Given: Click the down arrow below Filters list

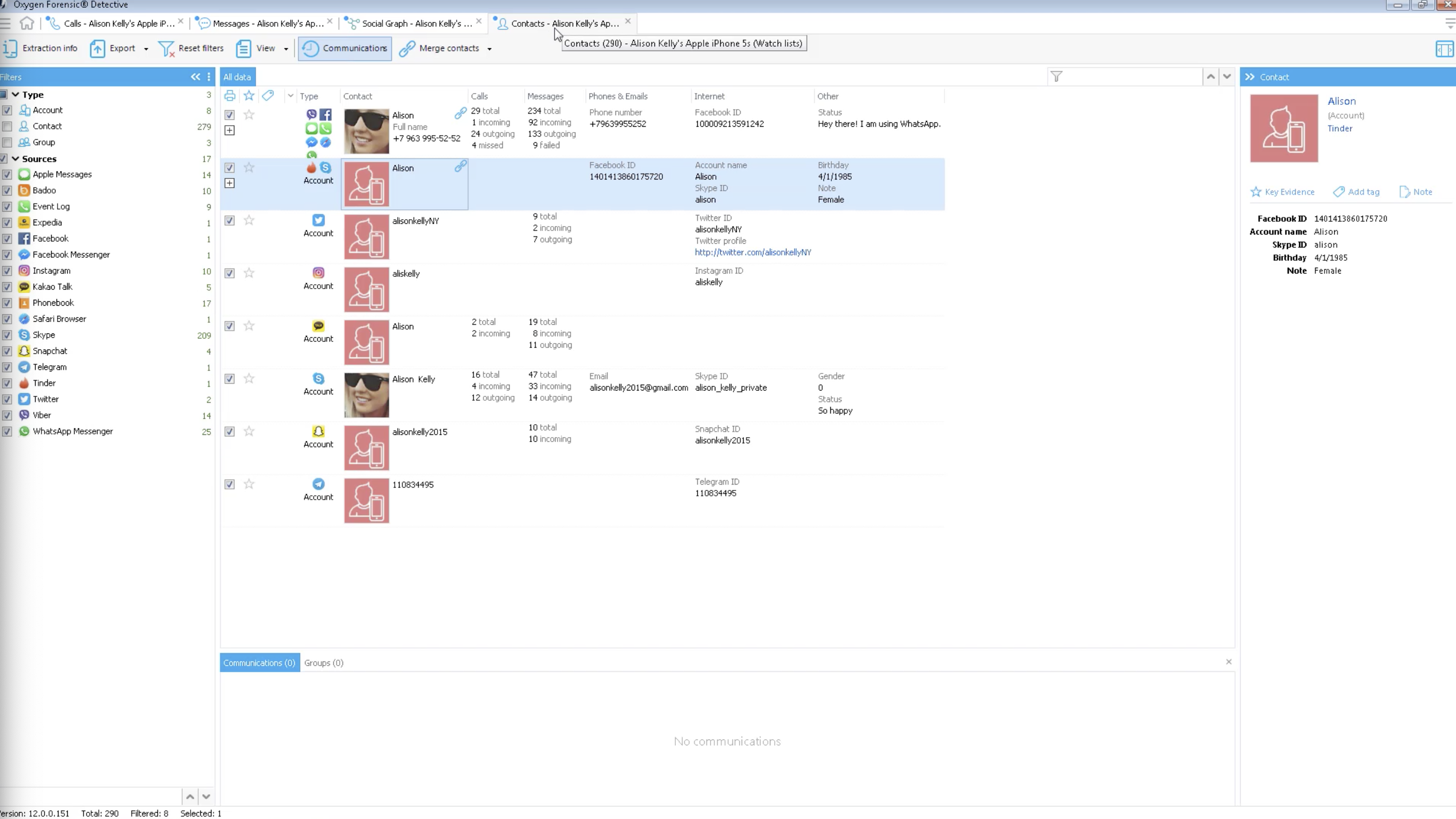Looking at the screenshot, I should pos(206,797).
